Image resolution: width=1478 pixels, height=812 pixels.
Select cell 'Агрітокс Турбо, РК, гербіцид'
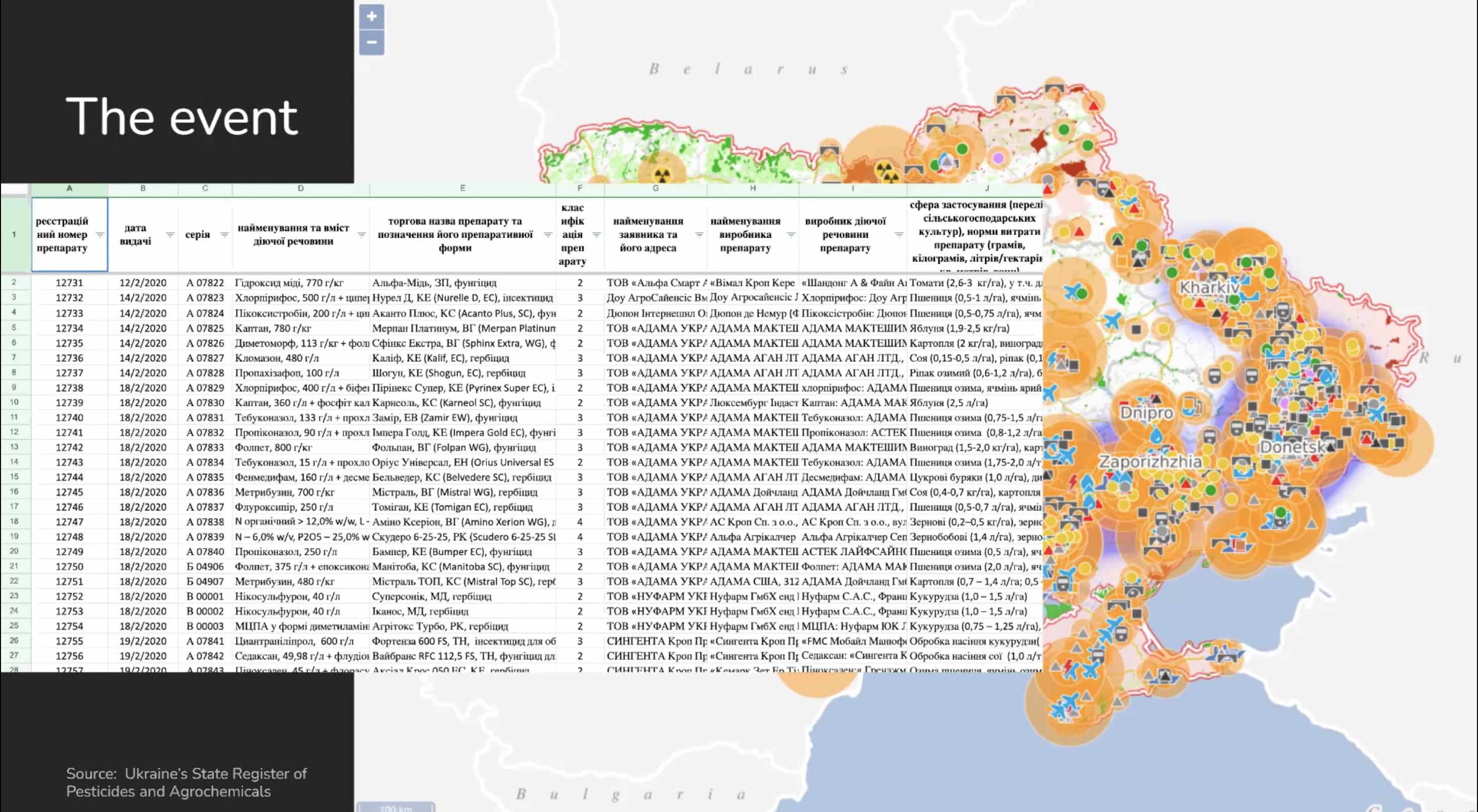pyautogui.click(x=463, y=626)
